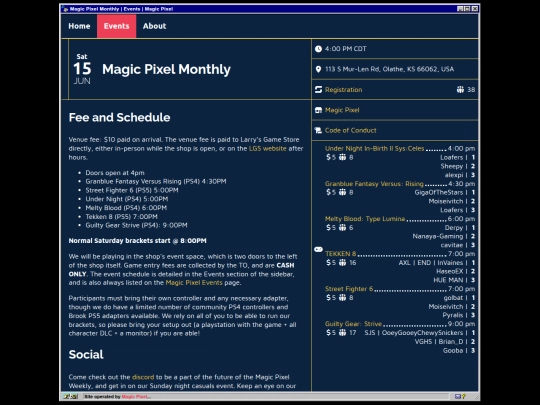
Task: Open the address 113 S Mur-Len Rd
Action: tap(389, 69)
